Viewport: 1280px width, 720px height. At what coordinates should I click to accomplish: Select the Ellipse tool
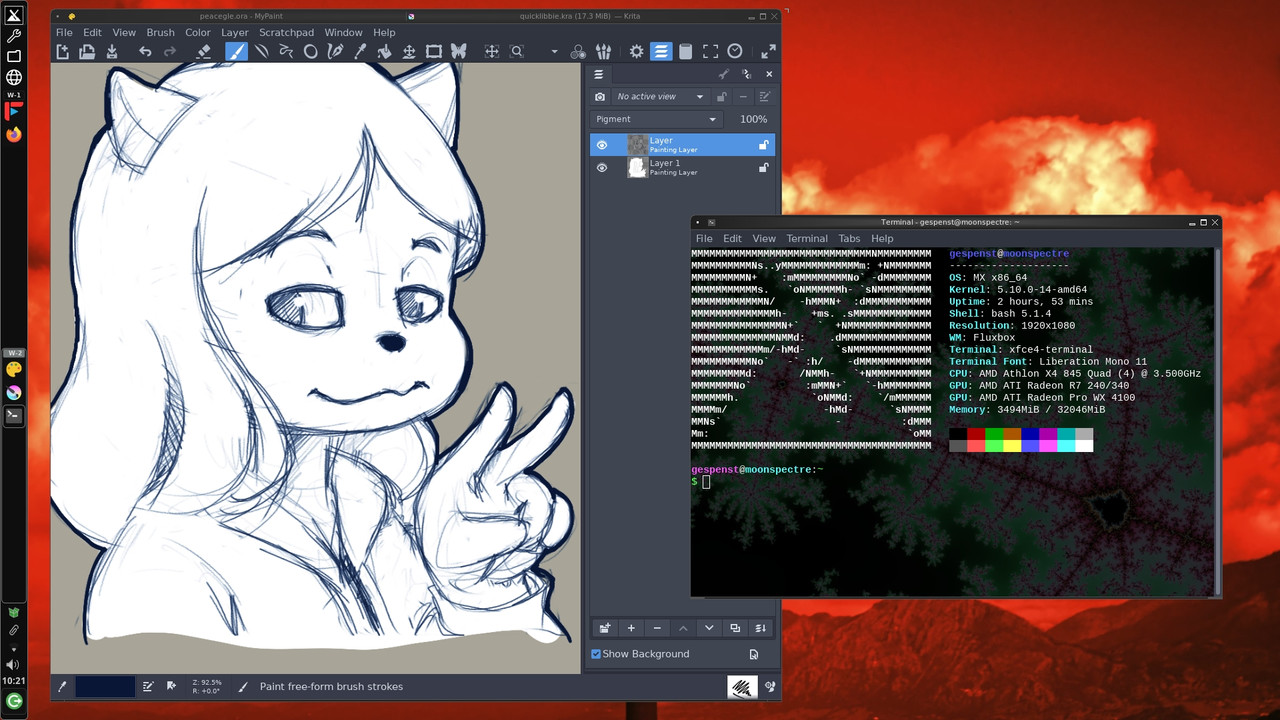[311, 52]
